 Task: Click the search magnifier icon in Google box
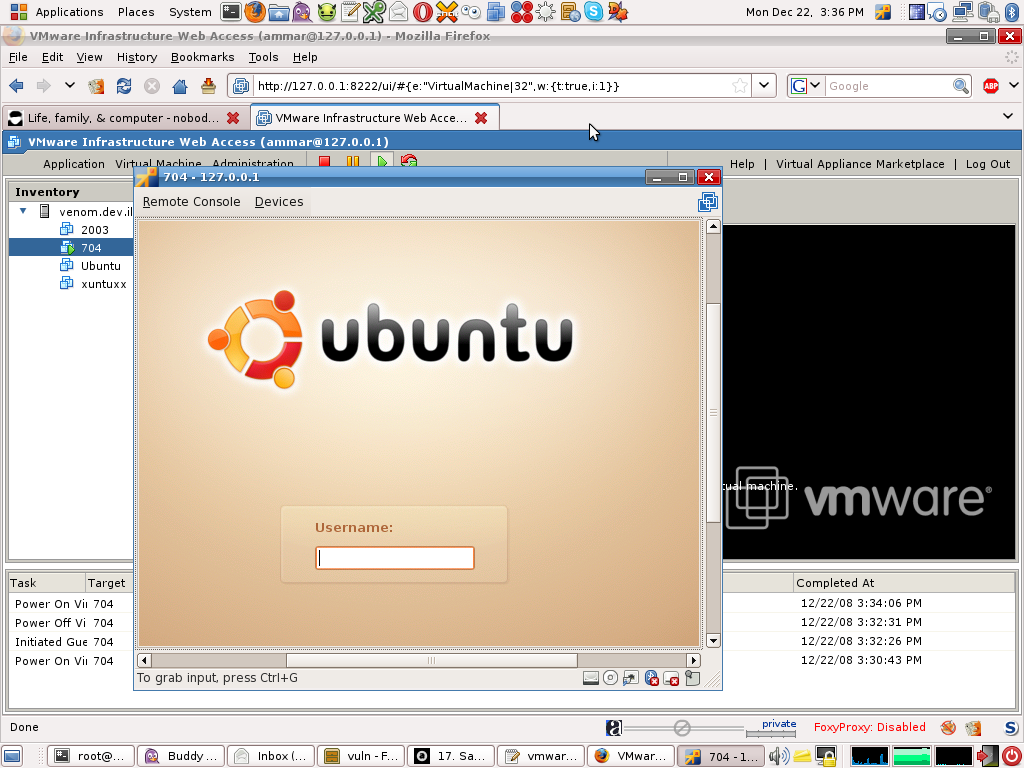(961, 86)
